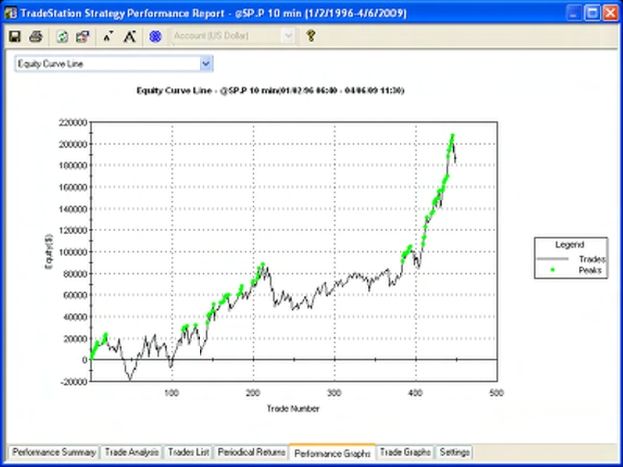This screenshot has width=623, height=467.
Task: Click the Equity Curve Line chart title
Action: tap(270, 91)
